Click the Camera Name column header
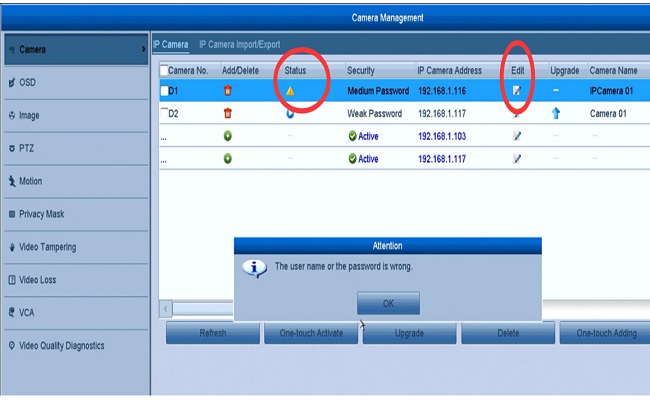The width and height of the screenshot is (650, 400). coord(614,70)
